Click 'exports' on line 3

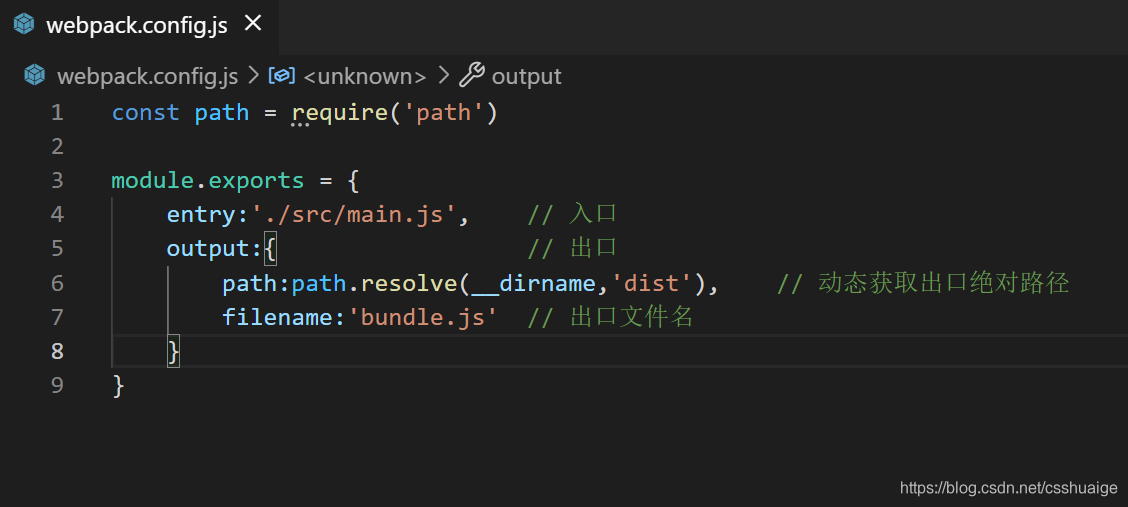click(x=257, y=181)
